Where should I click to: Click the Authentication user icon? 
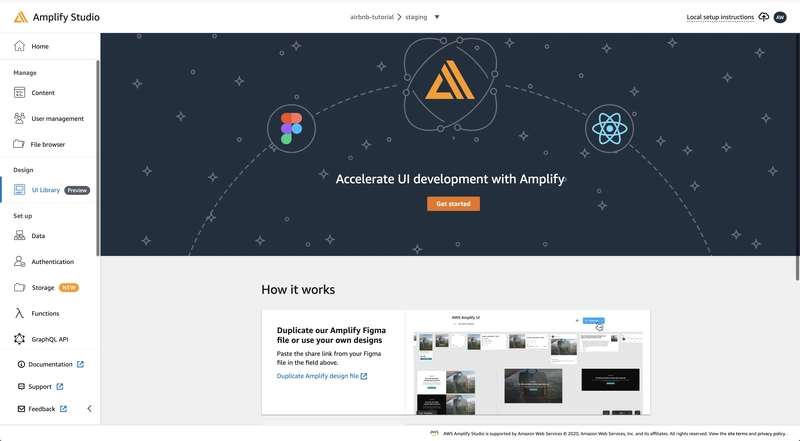point(19,261)
